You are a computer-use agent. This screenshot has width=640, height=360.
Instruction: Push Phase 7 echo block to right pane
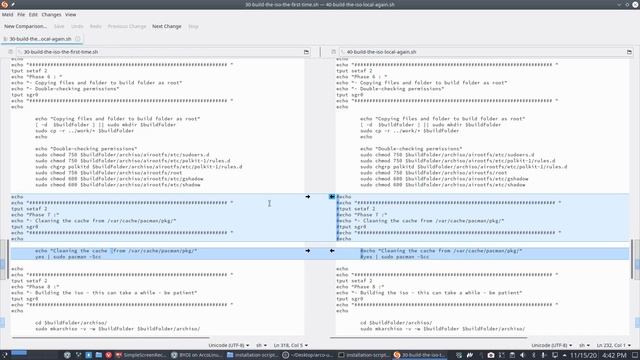click(x=308, y=197)
